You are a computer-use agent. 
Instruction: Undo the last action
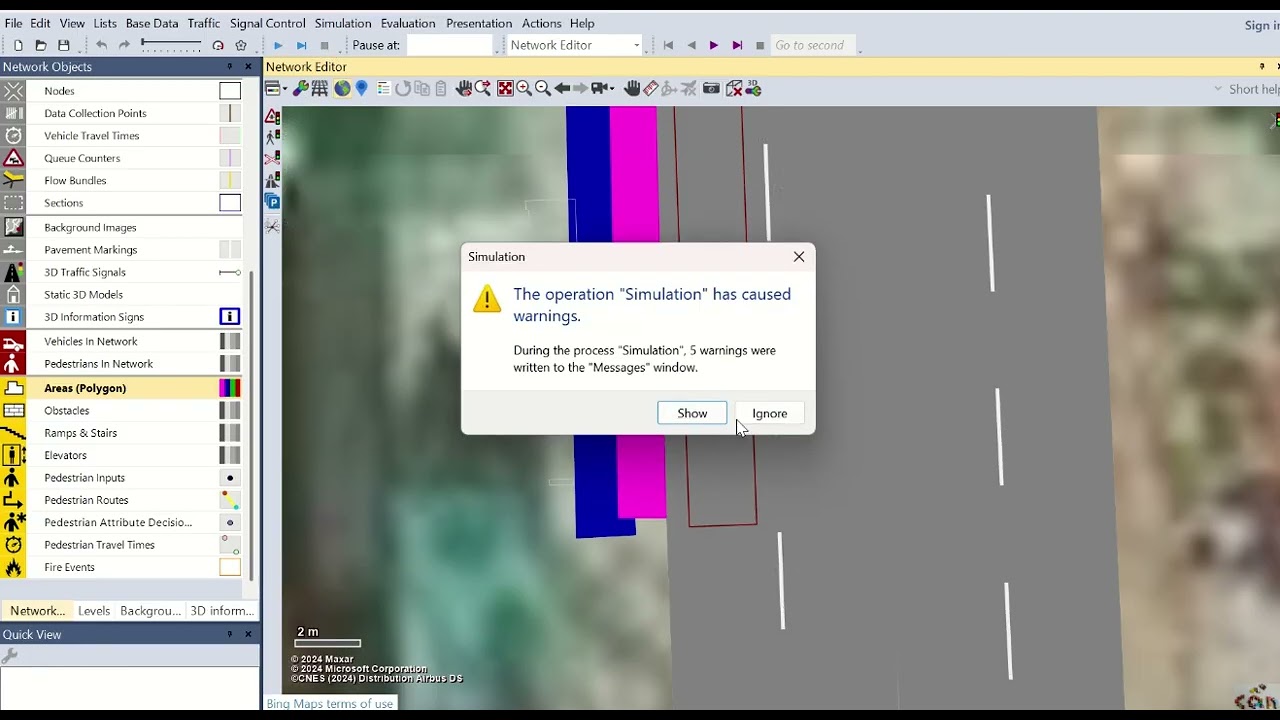click(x=101, y=45)
